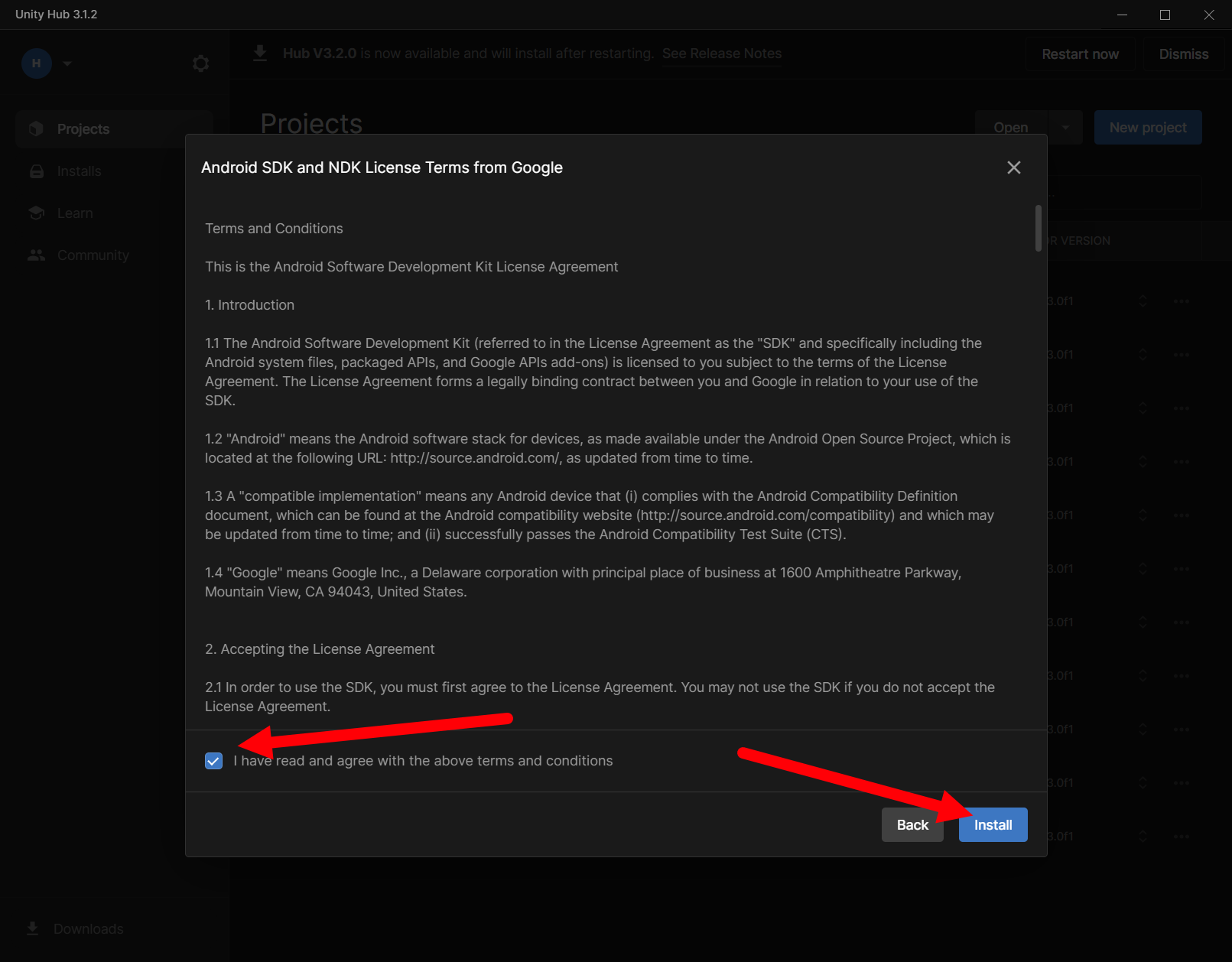Open the Community sidebar section

[x=114, y=255]
